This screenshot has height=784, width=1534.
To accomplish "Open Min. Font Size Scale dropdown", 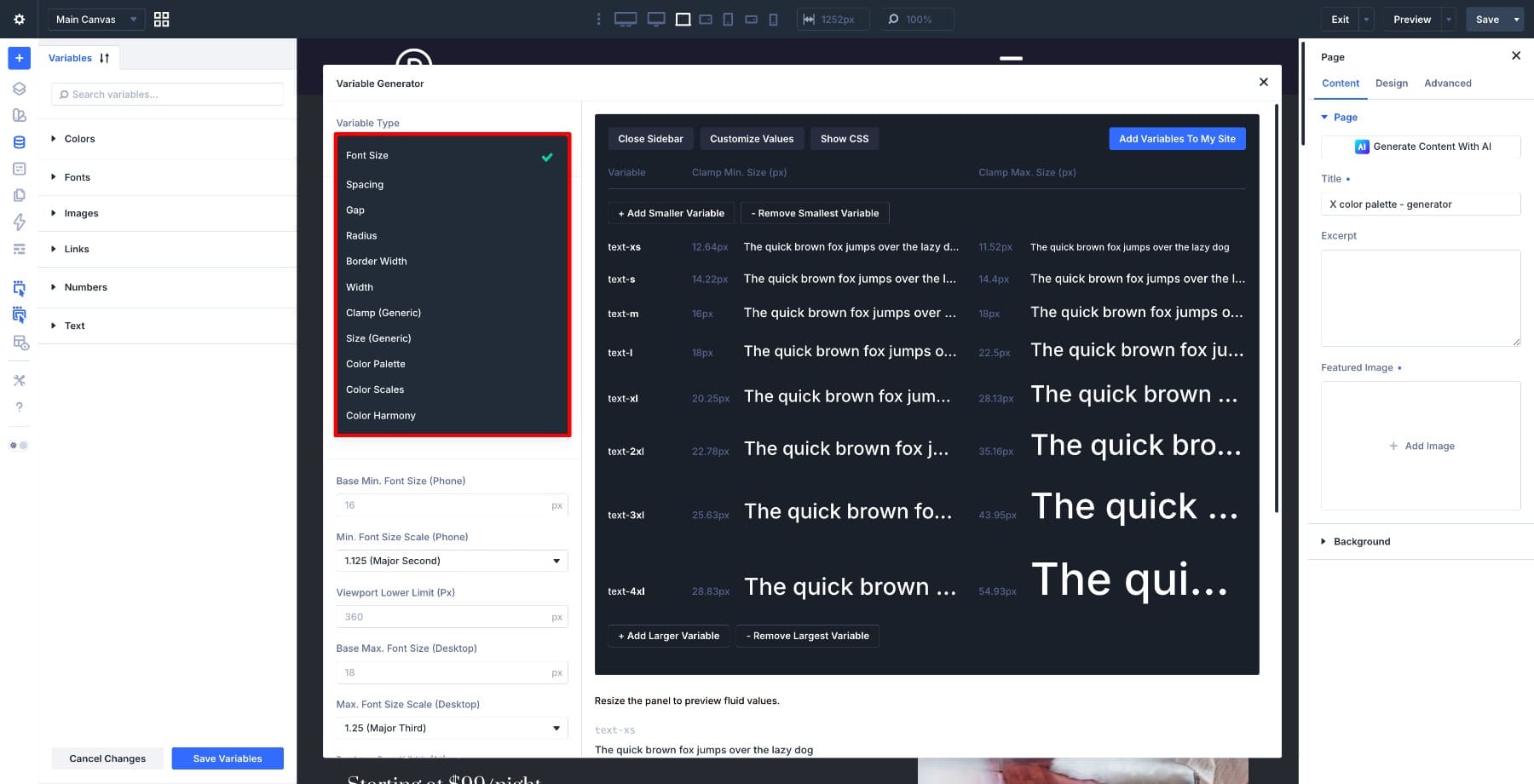I will pos(452,561).
